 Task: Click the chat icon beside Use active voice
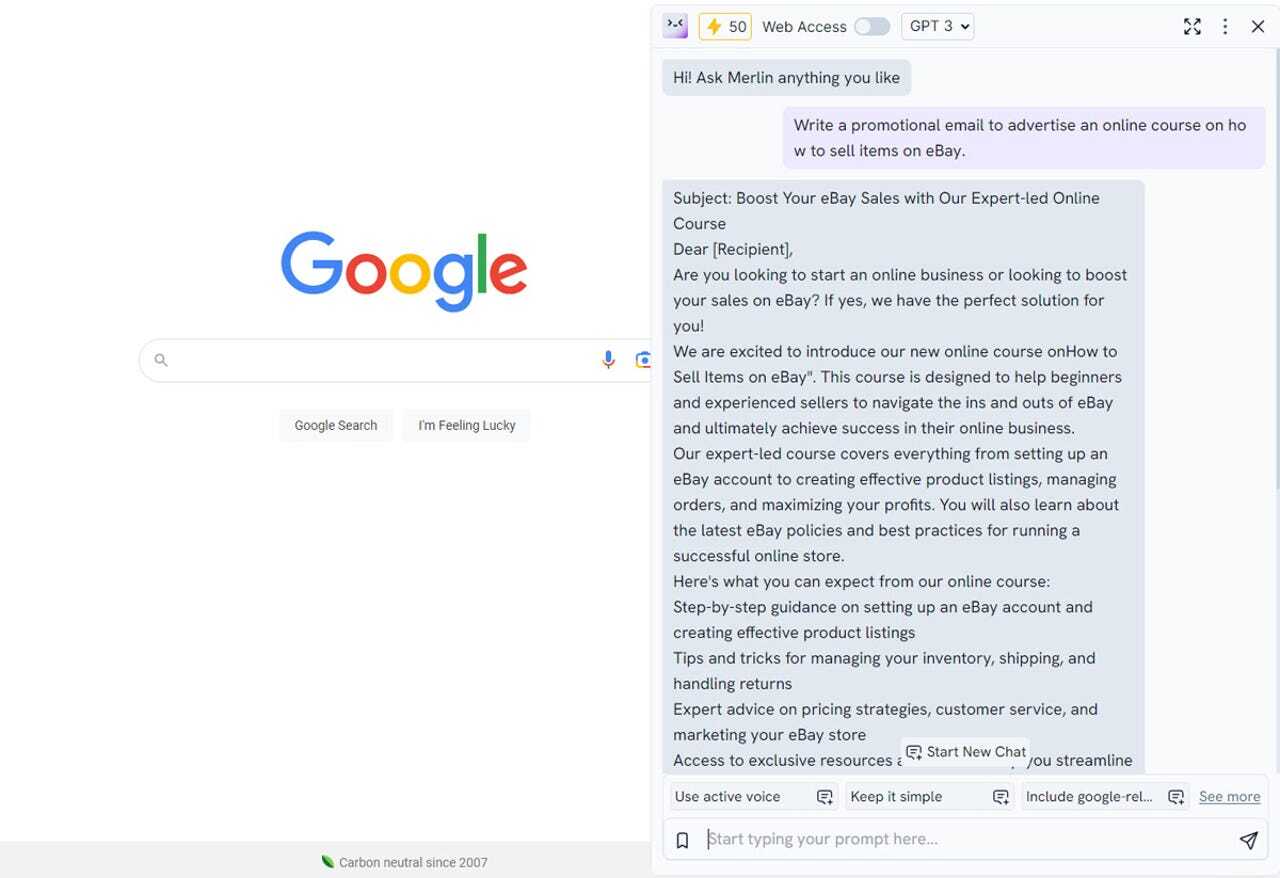pos(825,797)
